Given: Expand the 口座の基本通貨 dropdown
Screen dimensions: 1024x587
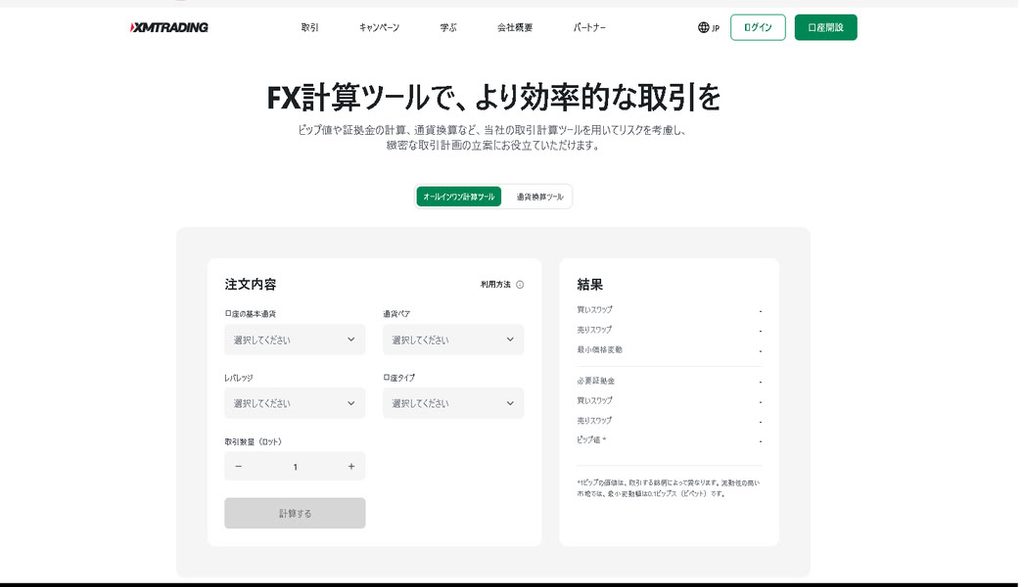Looking at the screenshot, I should point(295,340).
